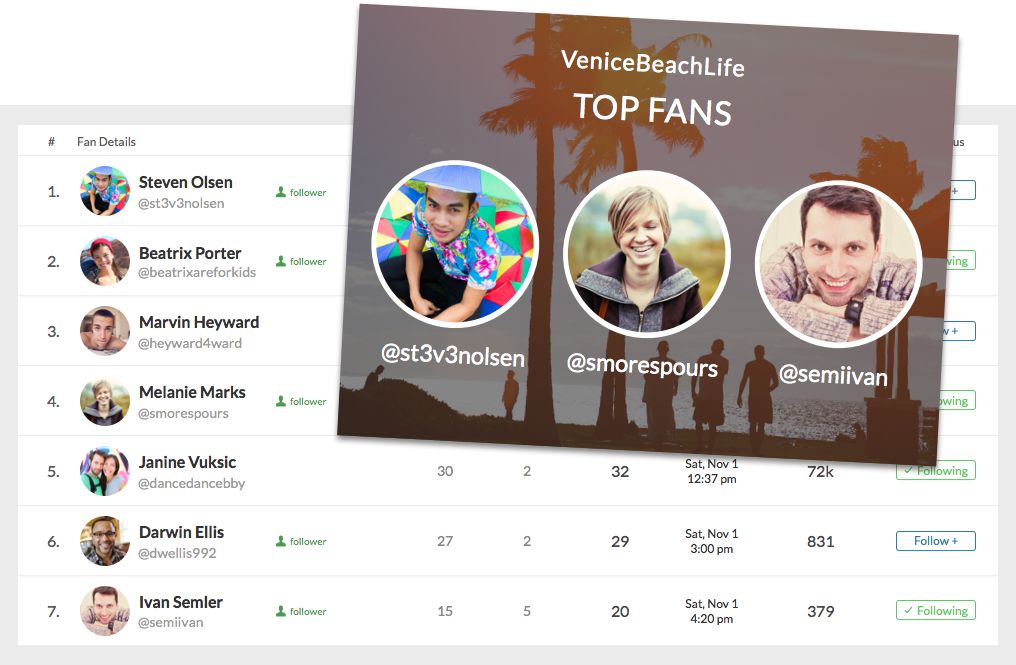Open Beatrix Porter's profile picture
This screenshot has height=665, width=1016.
coord(105,261)
